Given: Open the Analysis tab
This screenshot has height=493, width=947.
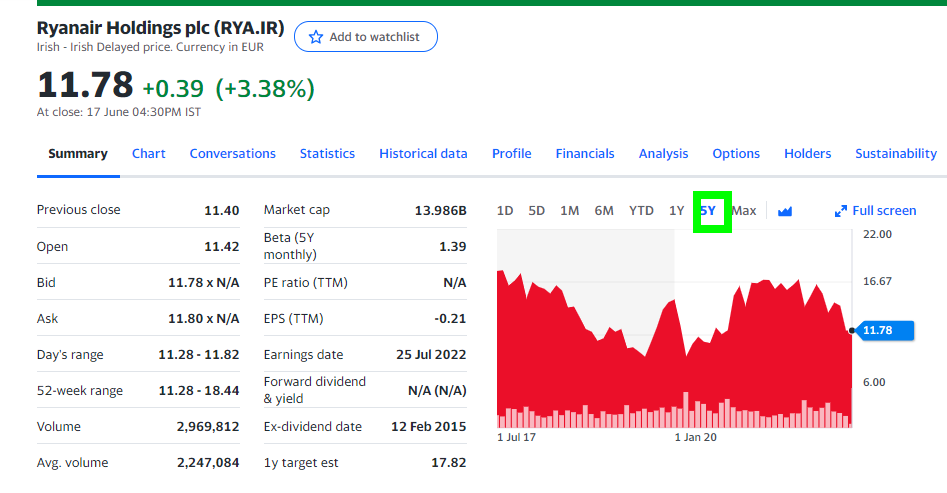Looking at the screenshot, I should pyautogui.click(x=663, y=153).
